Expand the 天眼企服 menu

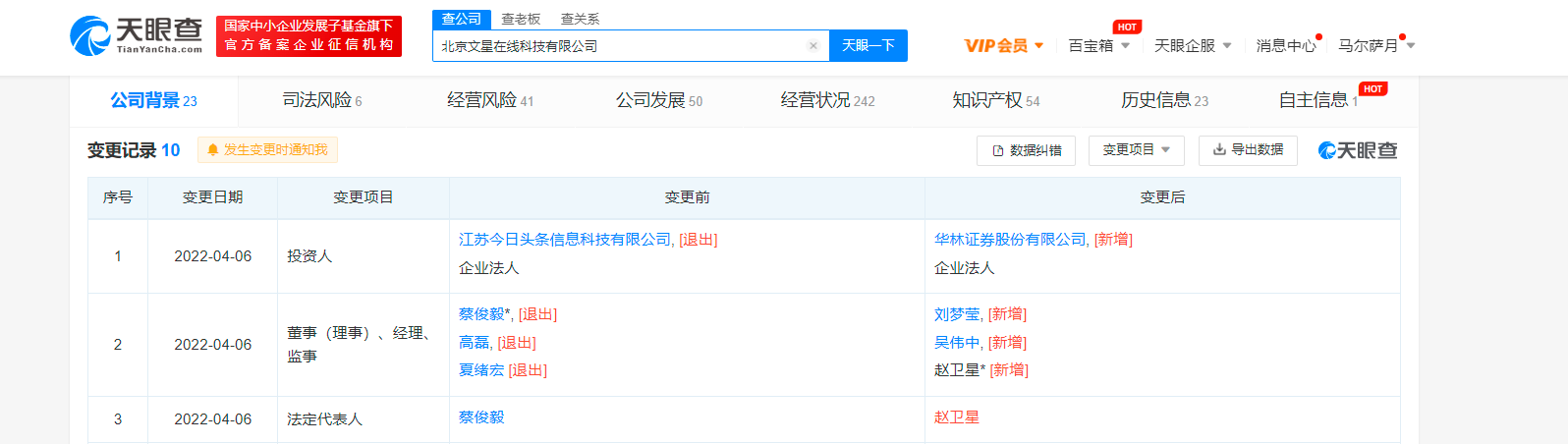(x=1193, y=45)
